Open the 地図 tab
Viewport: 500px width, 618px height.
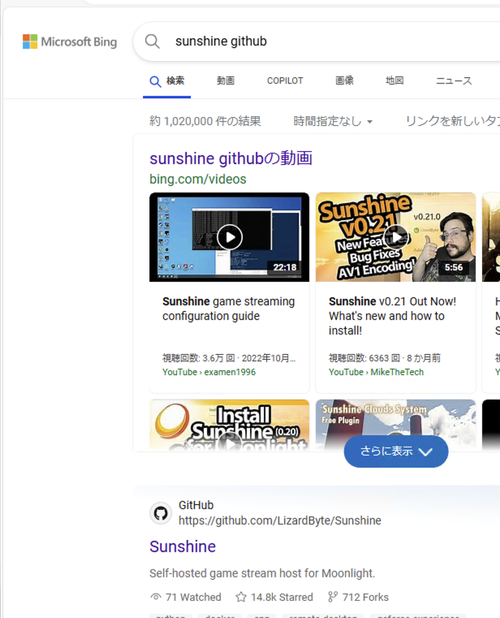click(394, 80)
